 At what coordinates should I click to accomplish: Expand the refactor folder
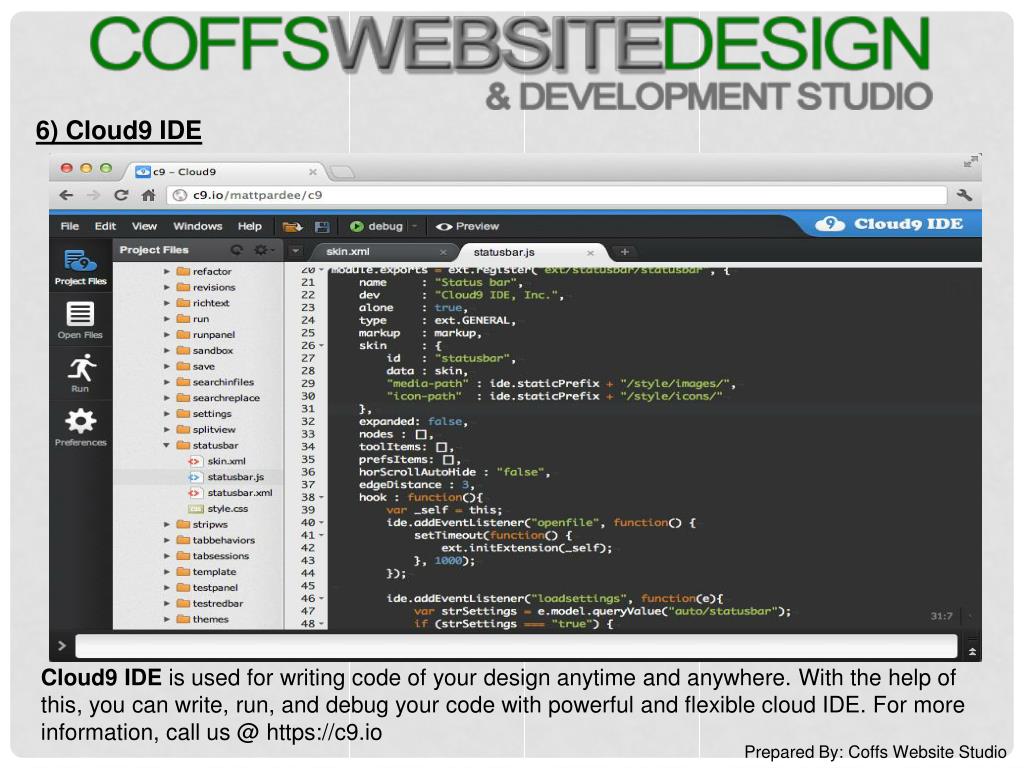pyautogui.click(x=167, y=271)
